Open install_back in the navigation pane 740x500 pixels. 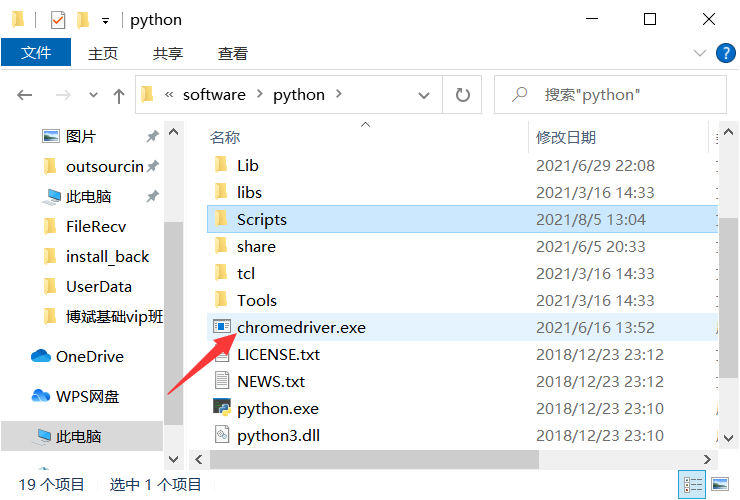tap(107, 257)
